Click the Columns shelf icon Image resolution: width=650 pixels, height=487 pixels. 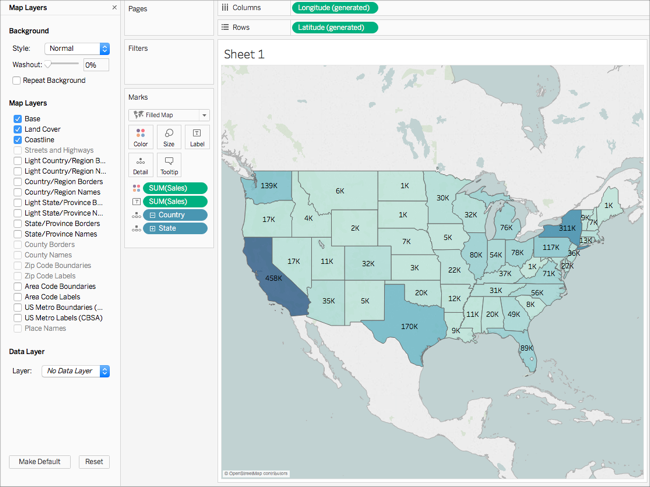225,8
